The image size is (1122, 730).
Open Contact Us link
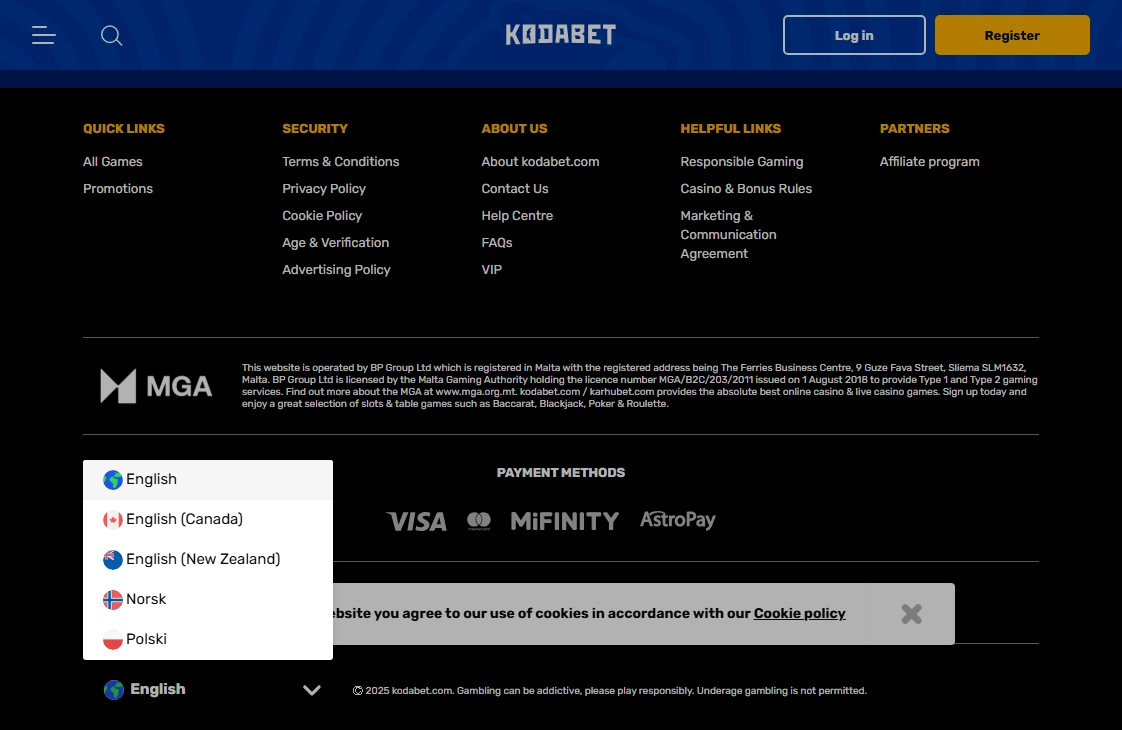[514, 189]
